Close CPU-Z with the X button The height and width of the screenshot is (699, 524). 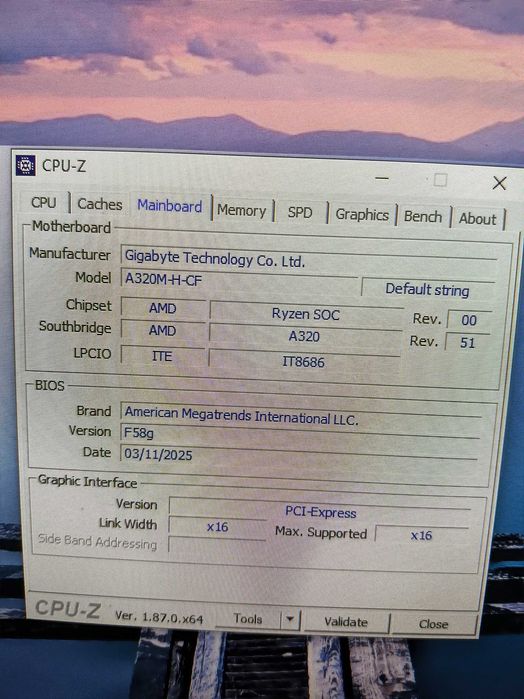click(x=499, y=183)
